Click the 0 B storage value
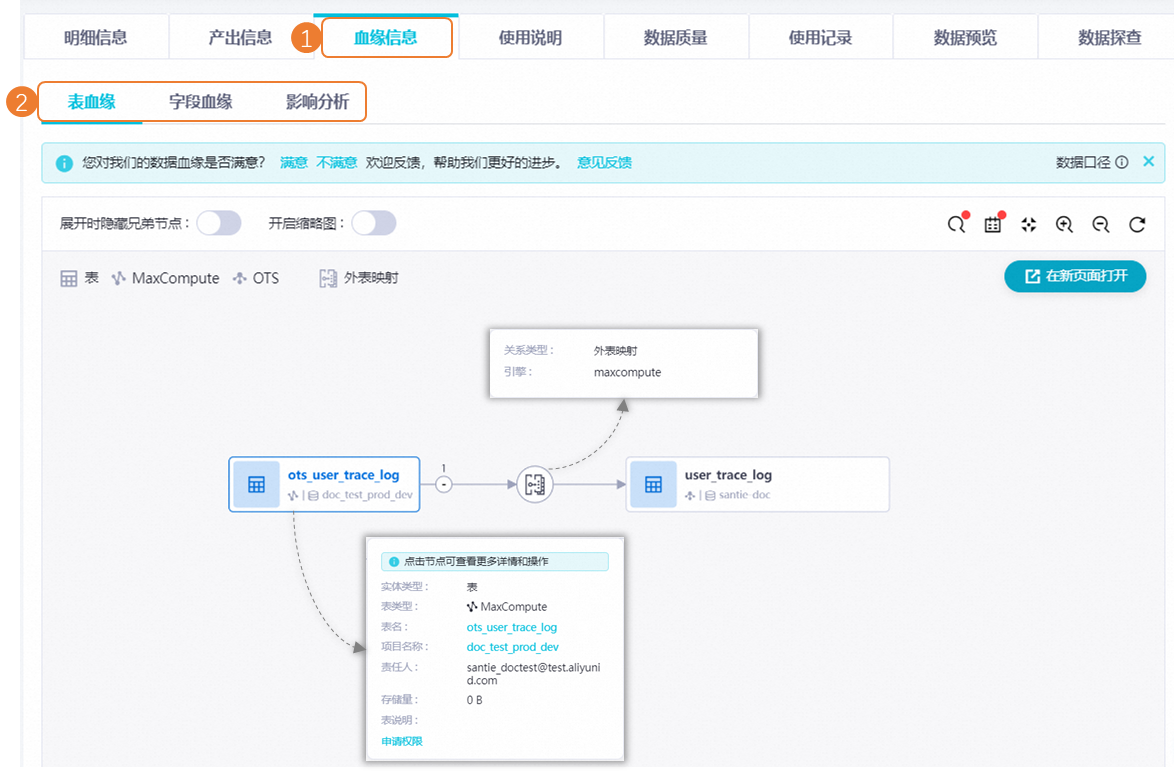This screenshot has height=774, width=1174. click(x=475, y=700)
